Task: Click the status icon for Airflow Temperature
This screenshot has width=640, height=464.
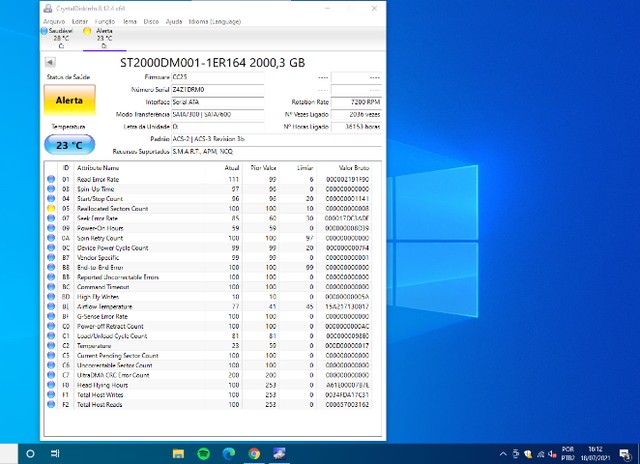Action: pyautogui.click(x=51, y=306)
